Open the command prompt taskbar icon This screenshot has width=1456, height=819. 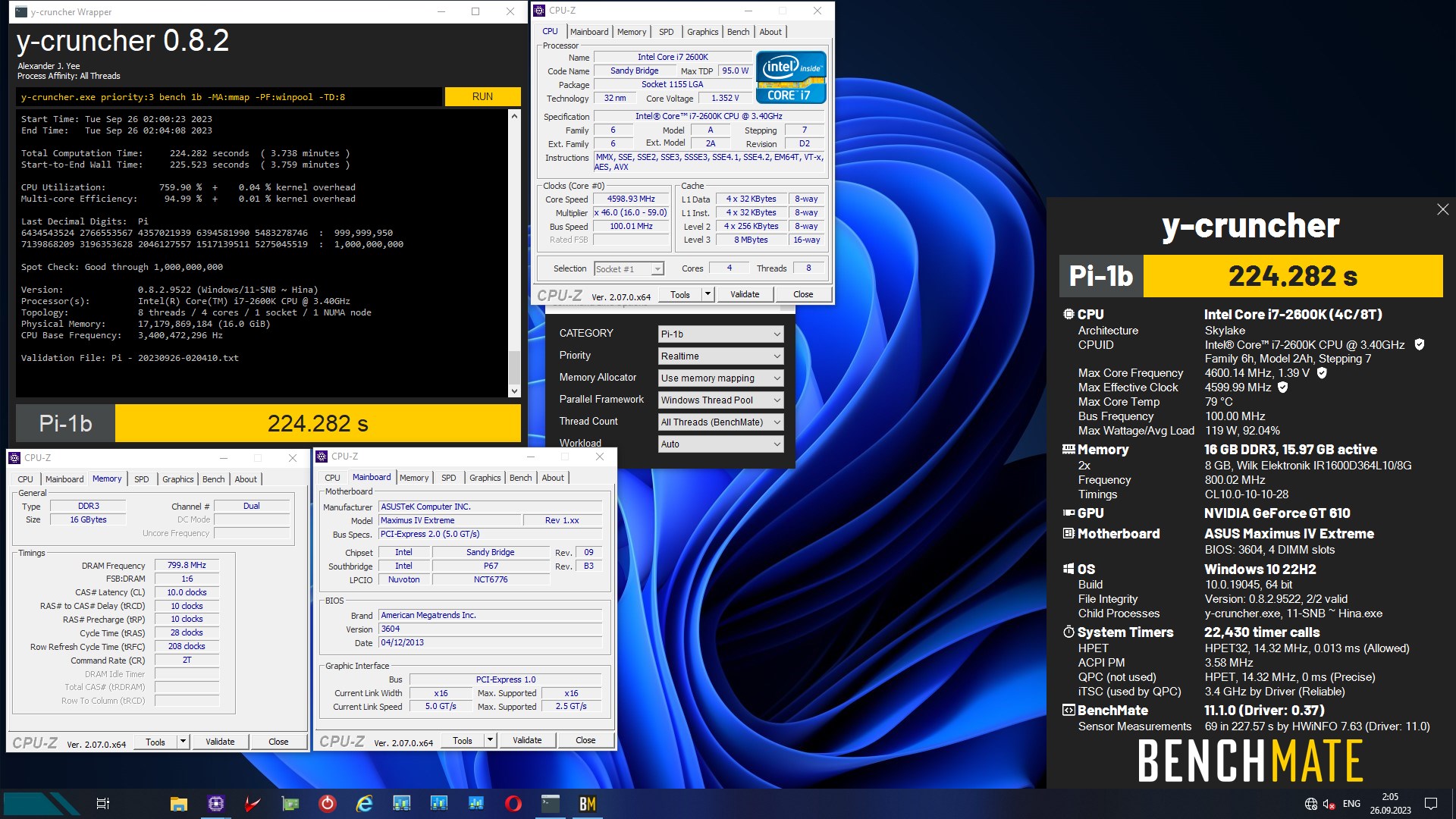[x=550, y=804]
